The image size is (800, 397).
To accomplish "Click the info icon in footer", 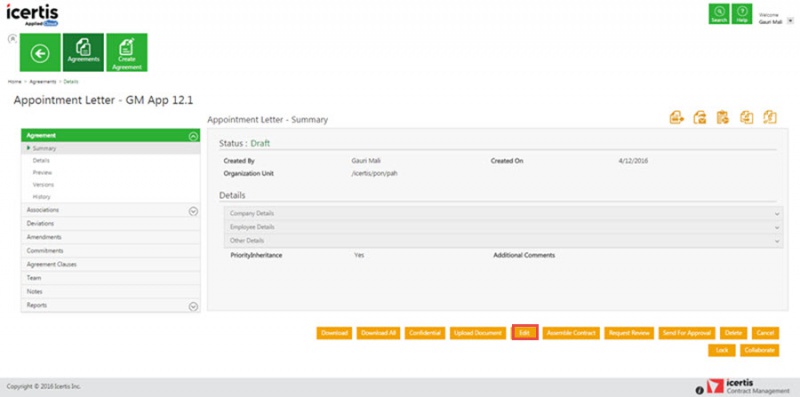I will pyautogui.click(x=699, y=390).
